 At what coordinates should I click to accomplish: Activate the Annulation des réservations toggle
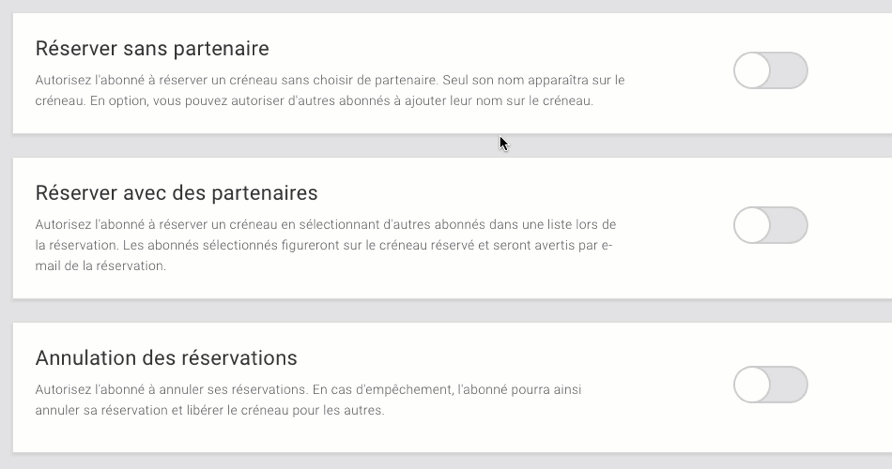pyautogui.click(x=770, y=384)
